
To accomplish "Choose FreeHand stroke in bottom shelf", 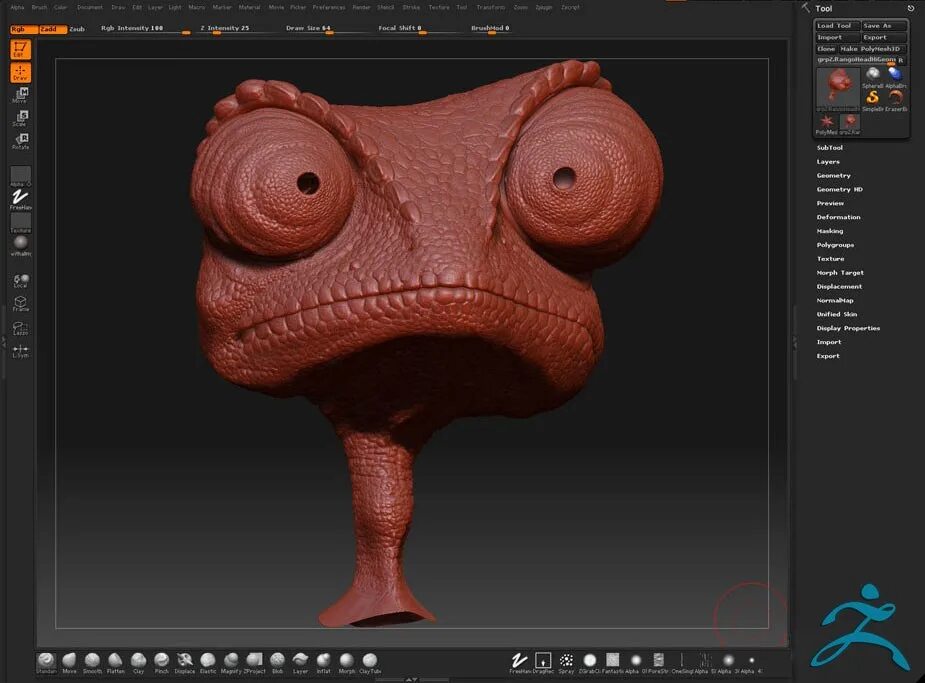I will click(519, 661).
